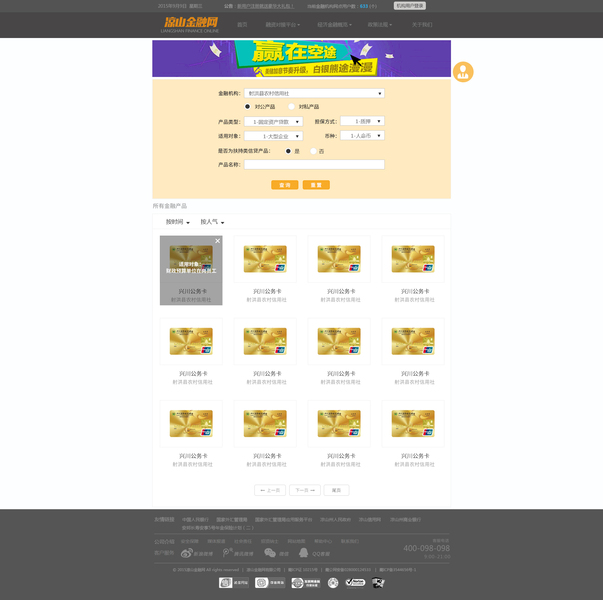Open the 国家外汇管理局 footer link
Screen dimensions: 603x600
[x=232, y=520]
